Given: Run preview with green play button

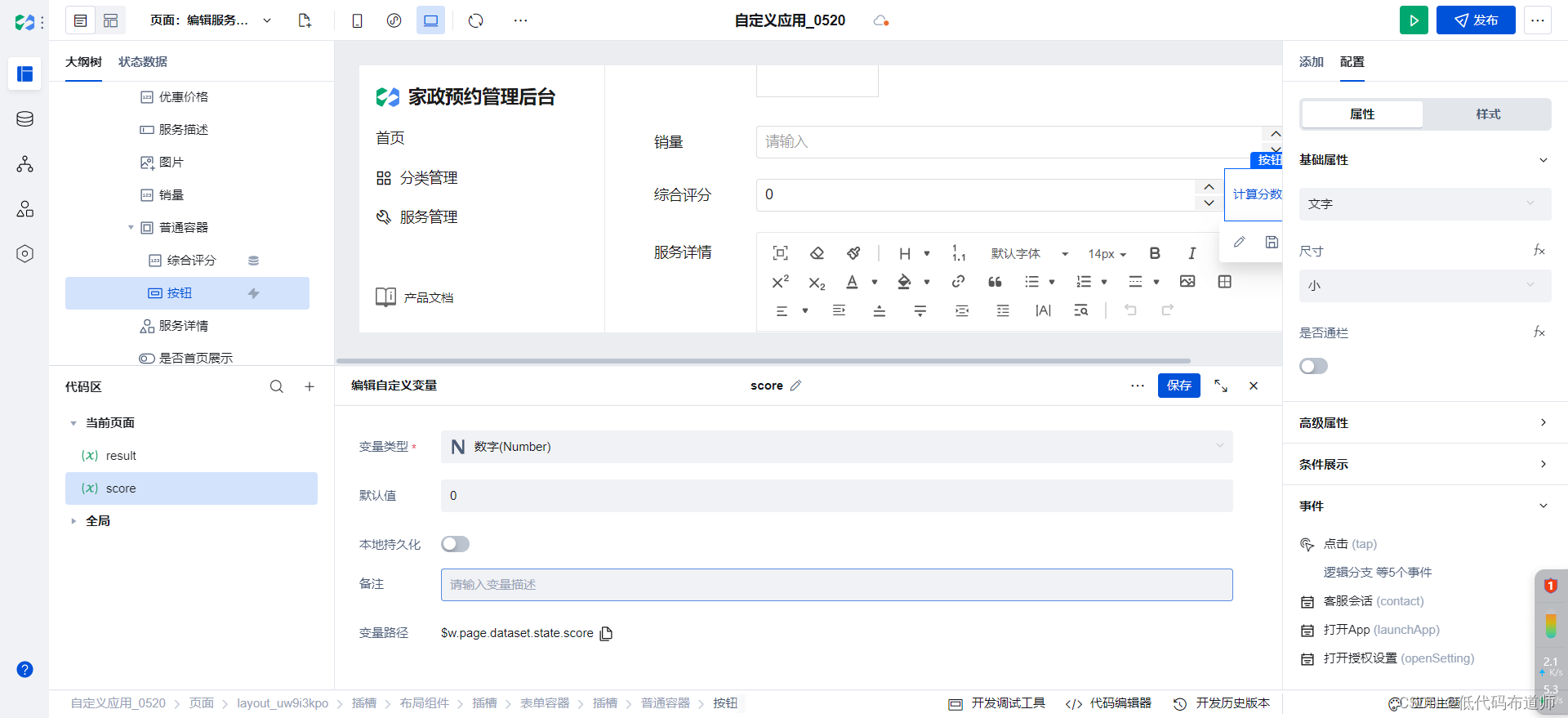Looking at the screenshot, I should point(1414,20).
